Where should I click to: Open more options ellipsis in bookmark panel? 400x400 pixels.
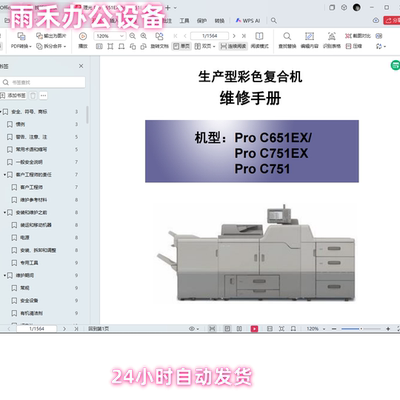click(x=43, y=96)
